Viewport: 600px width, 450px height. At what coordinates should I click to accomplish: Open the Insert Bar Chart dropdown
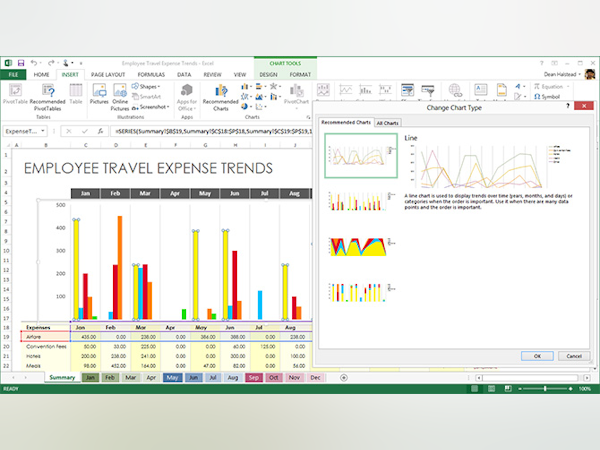point(260,86)
